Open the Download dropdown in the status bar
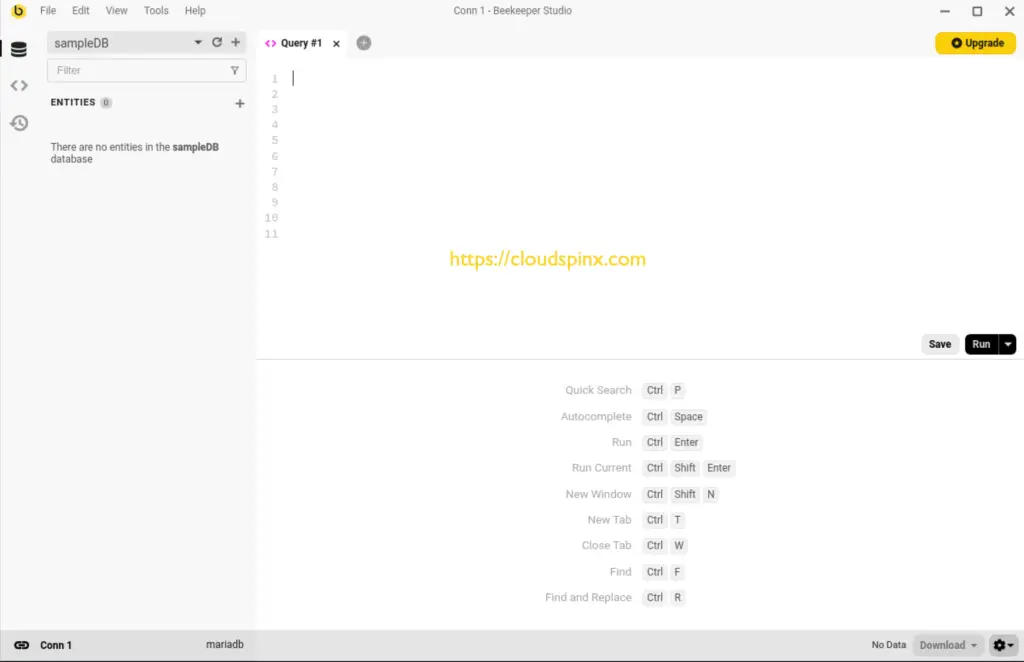Image resolution: width=1024 pixels, height=662 pixels. click(x=946, y=645)
